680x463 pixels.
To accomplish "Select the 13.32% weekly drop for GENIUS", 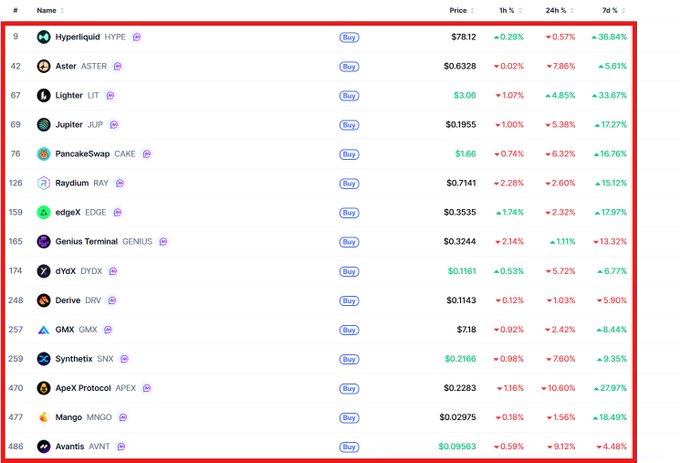I will click(610, 241).
